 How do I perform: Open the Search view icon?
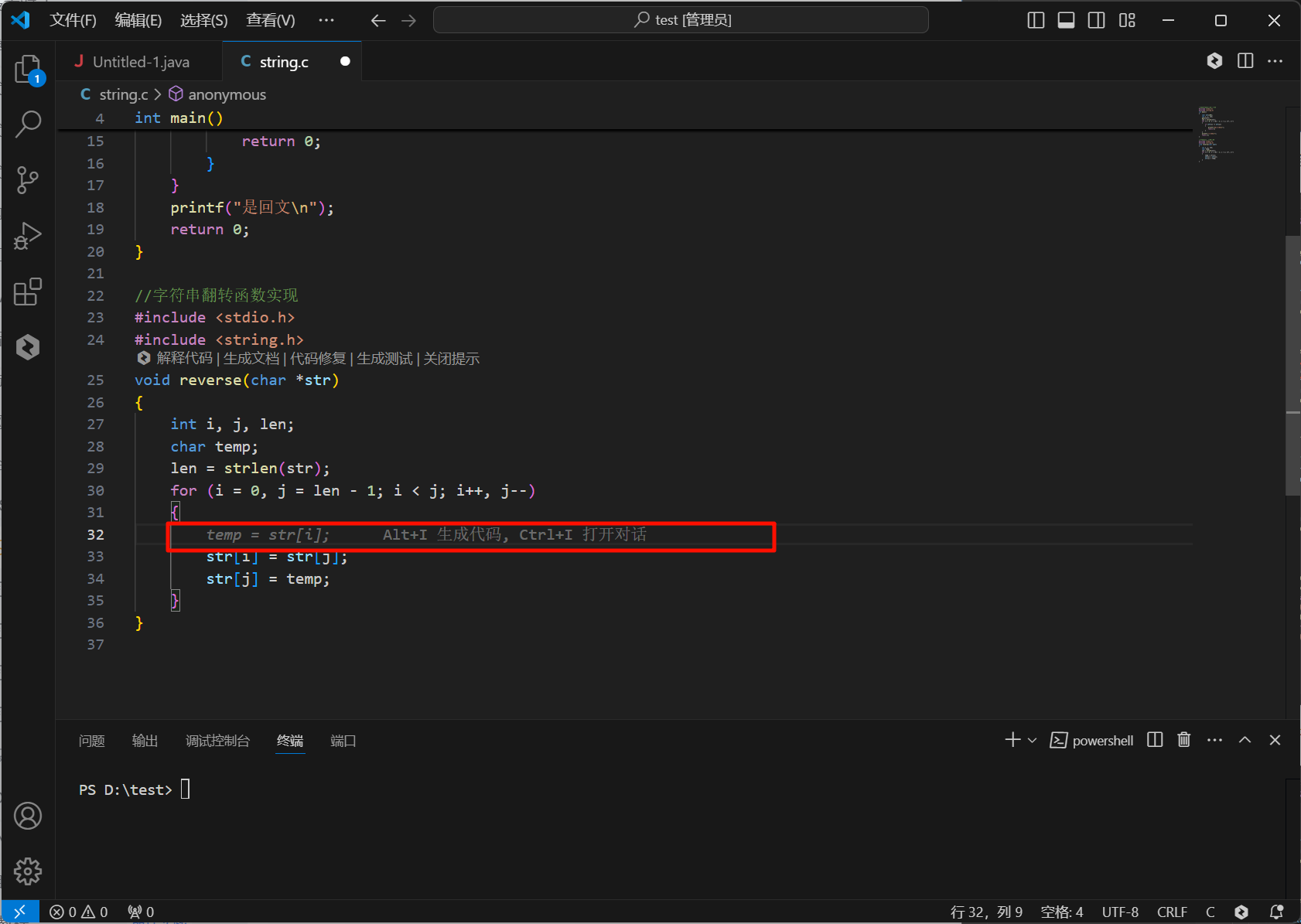coord(28,124)
